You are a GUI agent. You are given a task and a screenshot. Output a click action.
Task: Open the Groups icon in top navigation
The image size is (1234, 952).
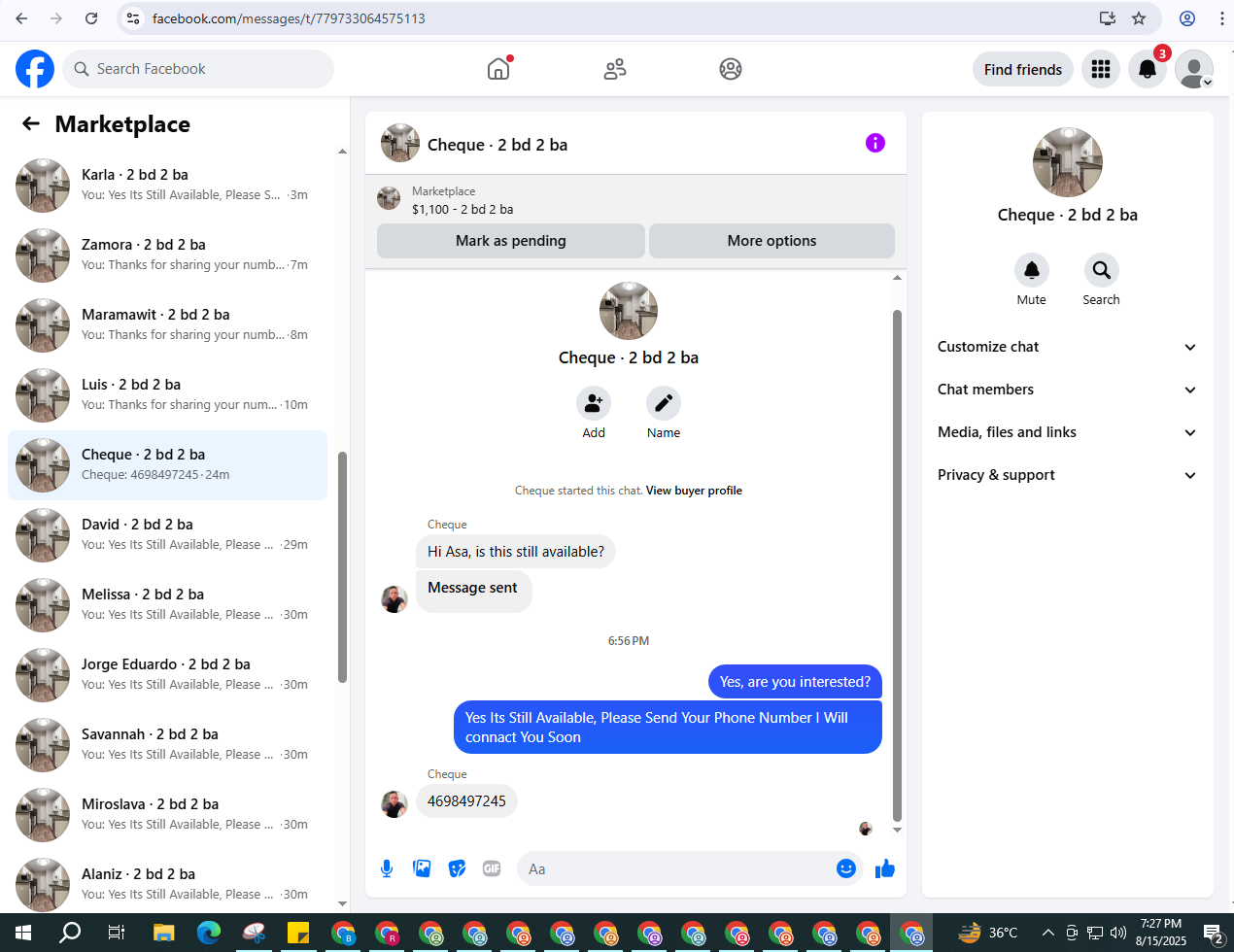point(731,69)
